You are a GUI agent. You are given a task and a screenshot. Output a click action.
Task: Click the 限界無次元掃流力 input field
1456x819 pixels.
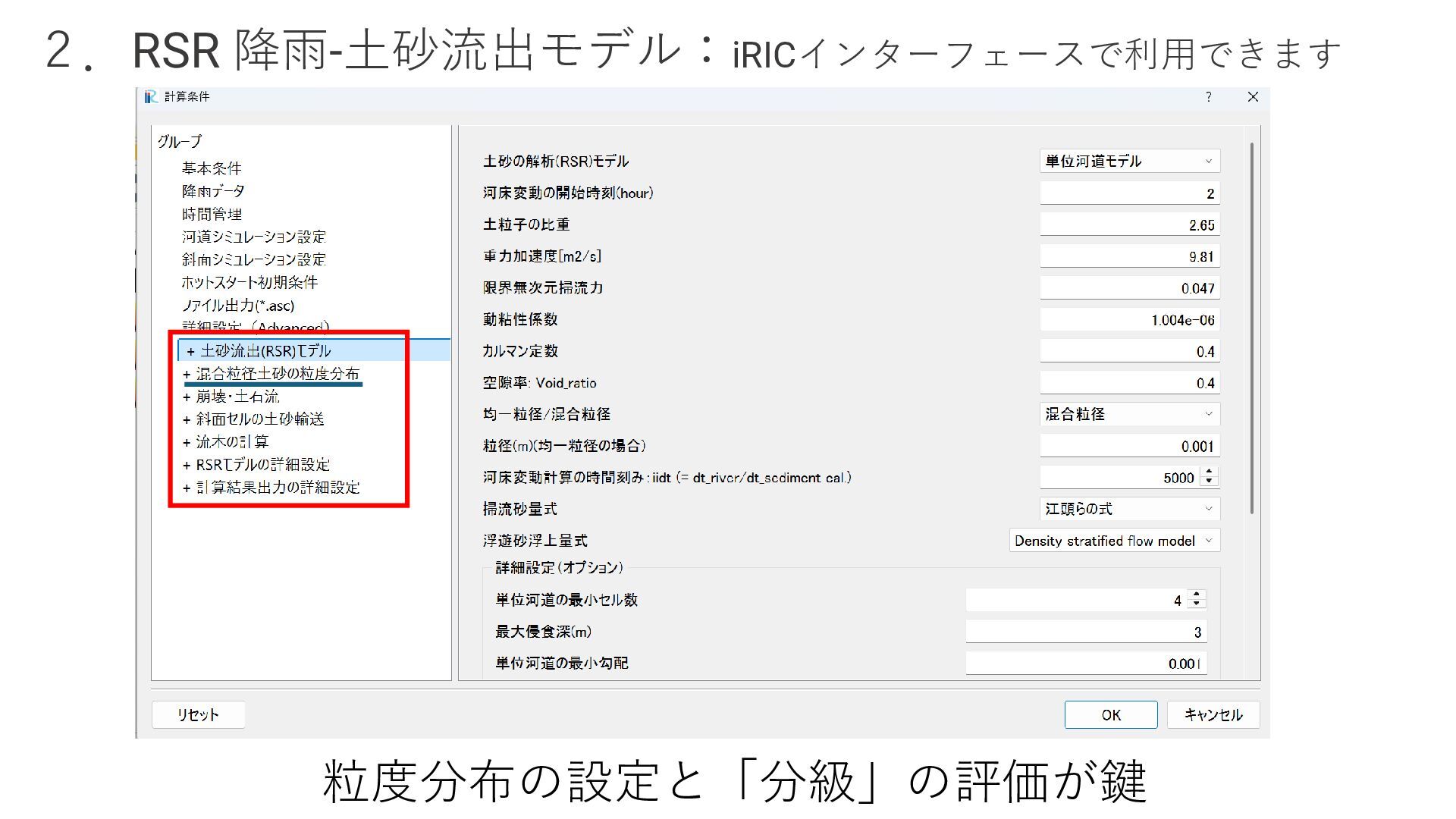[x=1129, y=288]
